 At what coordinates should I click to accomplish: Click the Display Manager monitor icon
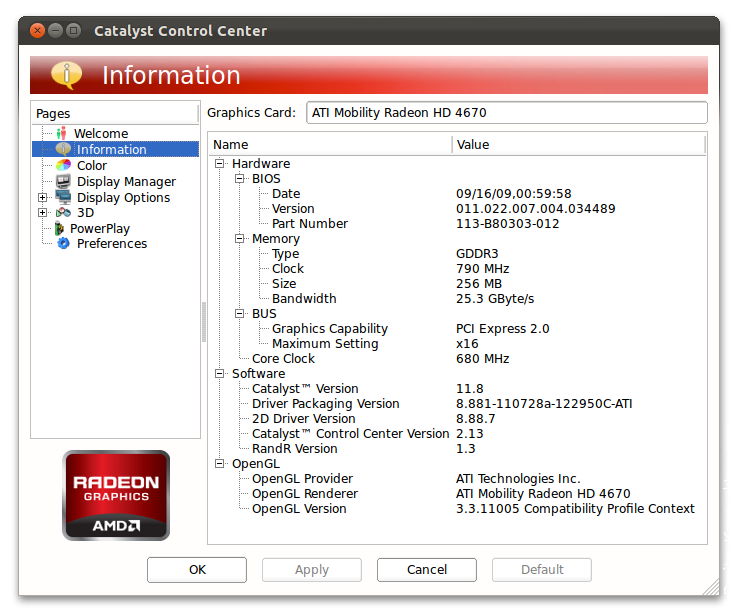[63, 181]
